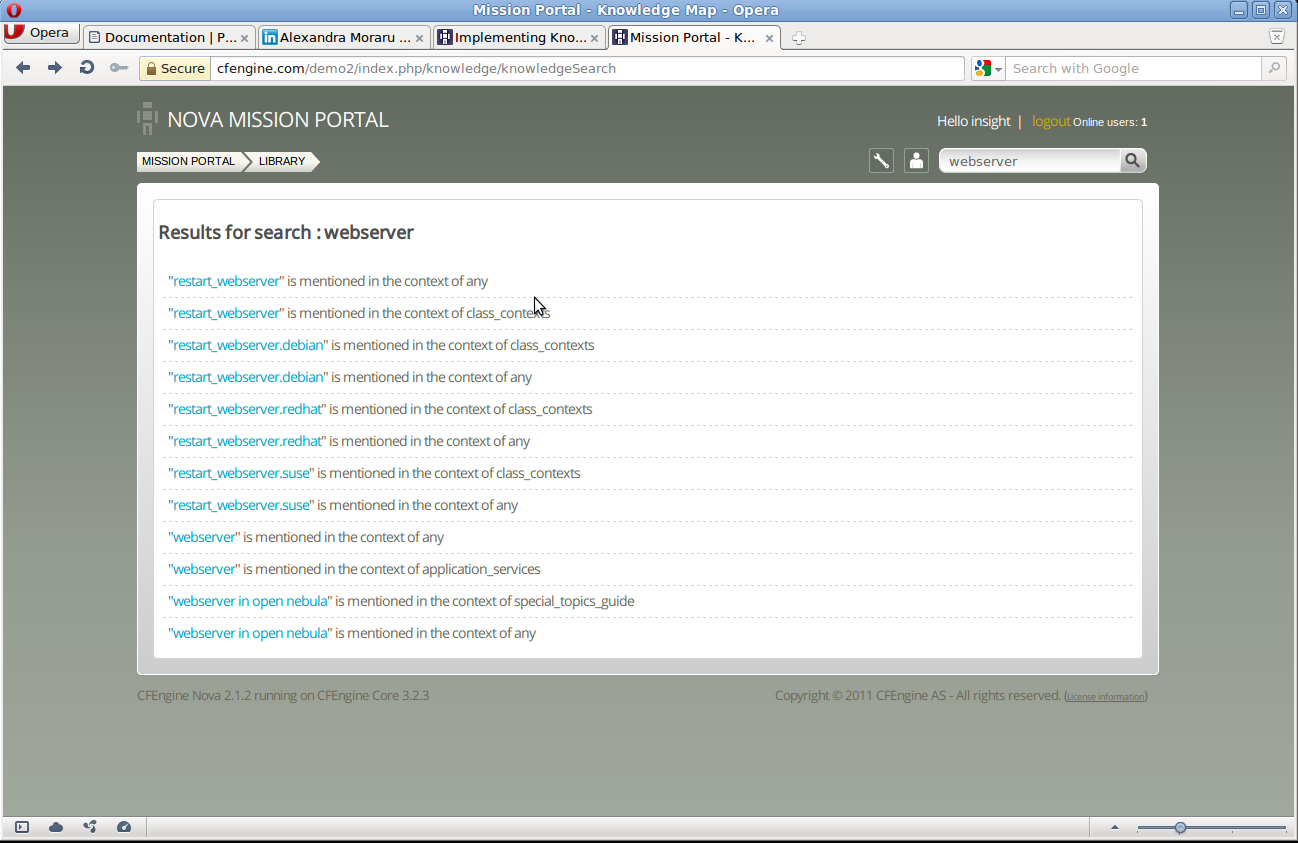Open Opera Unite cloud icon
The image size is (1298, 843).
pyautogui.click(x=56, y=827)
